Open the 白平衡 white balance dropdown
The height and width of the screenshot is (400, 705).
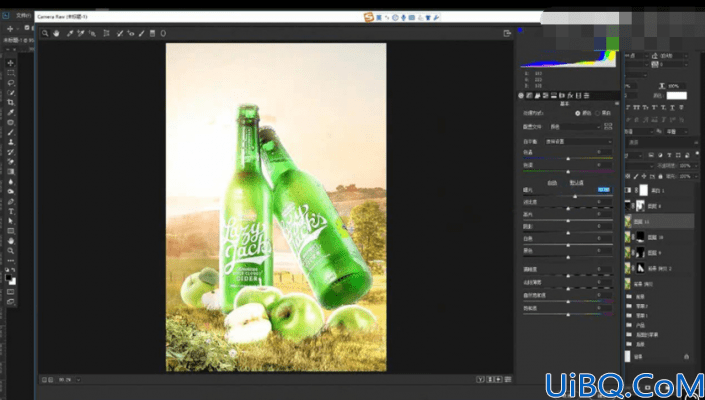coord(578,142)
